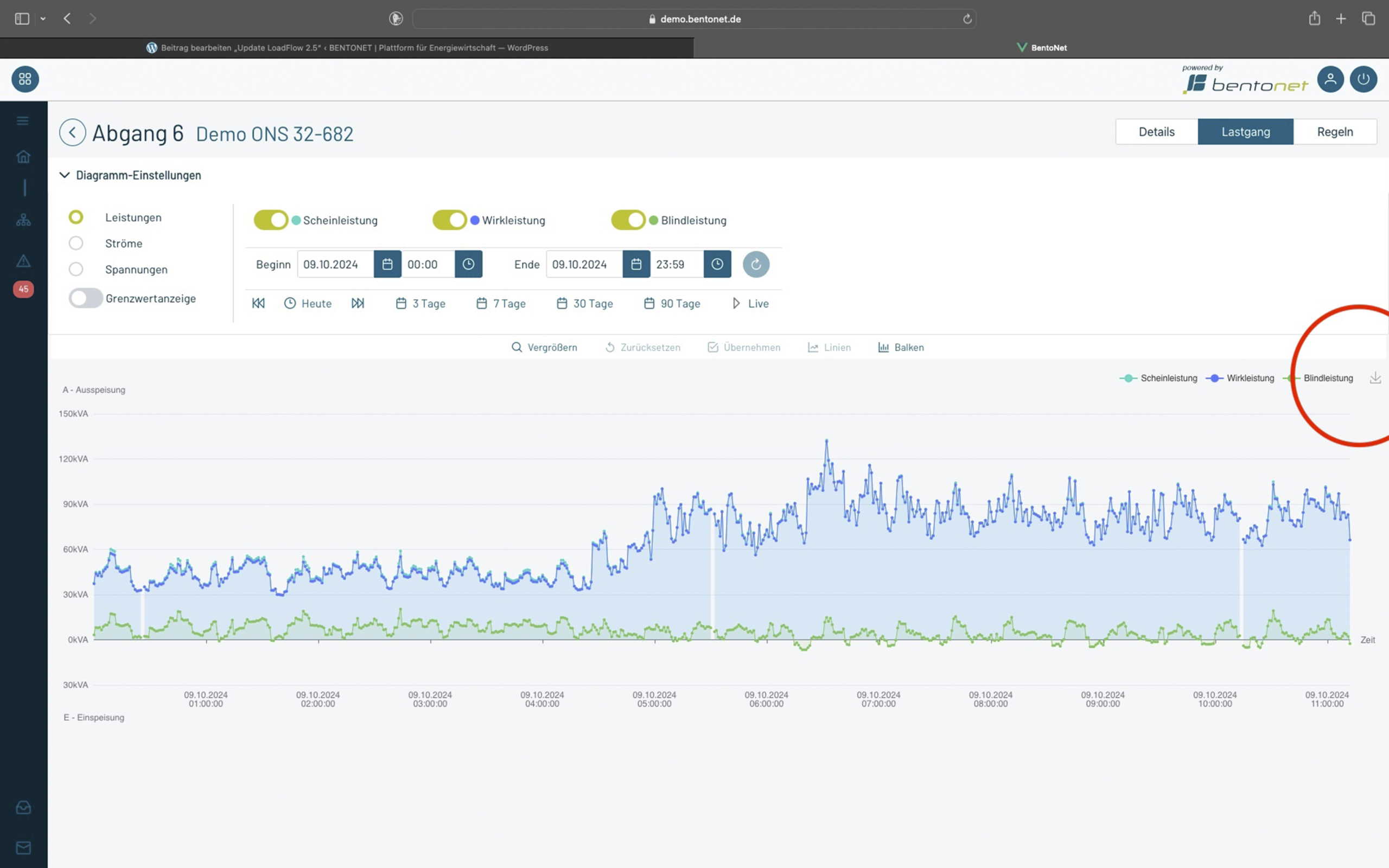Jump to next period with forward icon
Viewport: 1389px width, 868px height.
pyautogui.click(x=358, y=303)
